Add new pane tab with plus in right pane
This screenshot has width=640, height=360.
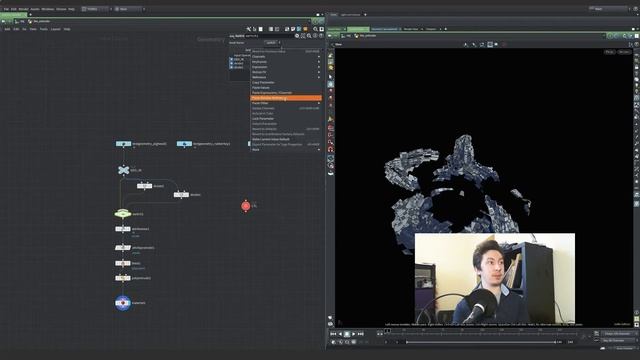pyautogui.click(x=445, y=29)
